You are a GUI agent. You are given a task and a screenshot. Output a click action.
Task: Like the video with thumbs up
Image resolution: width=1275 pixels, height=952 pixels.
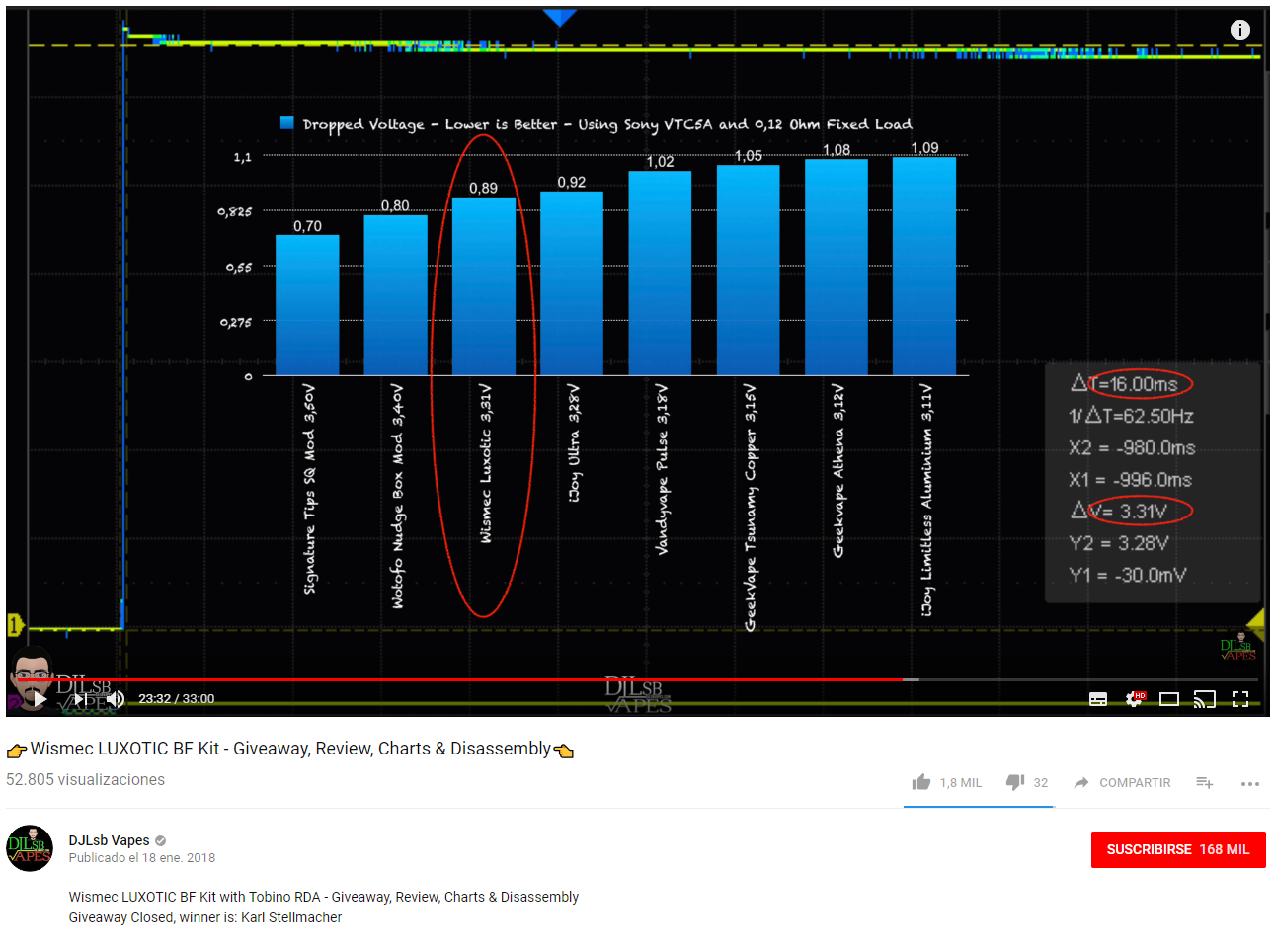921,782
